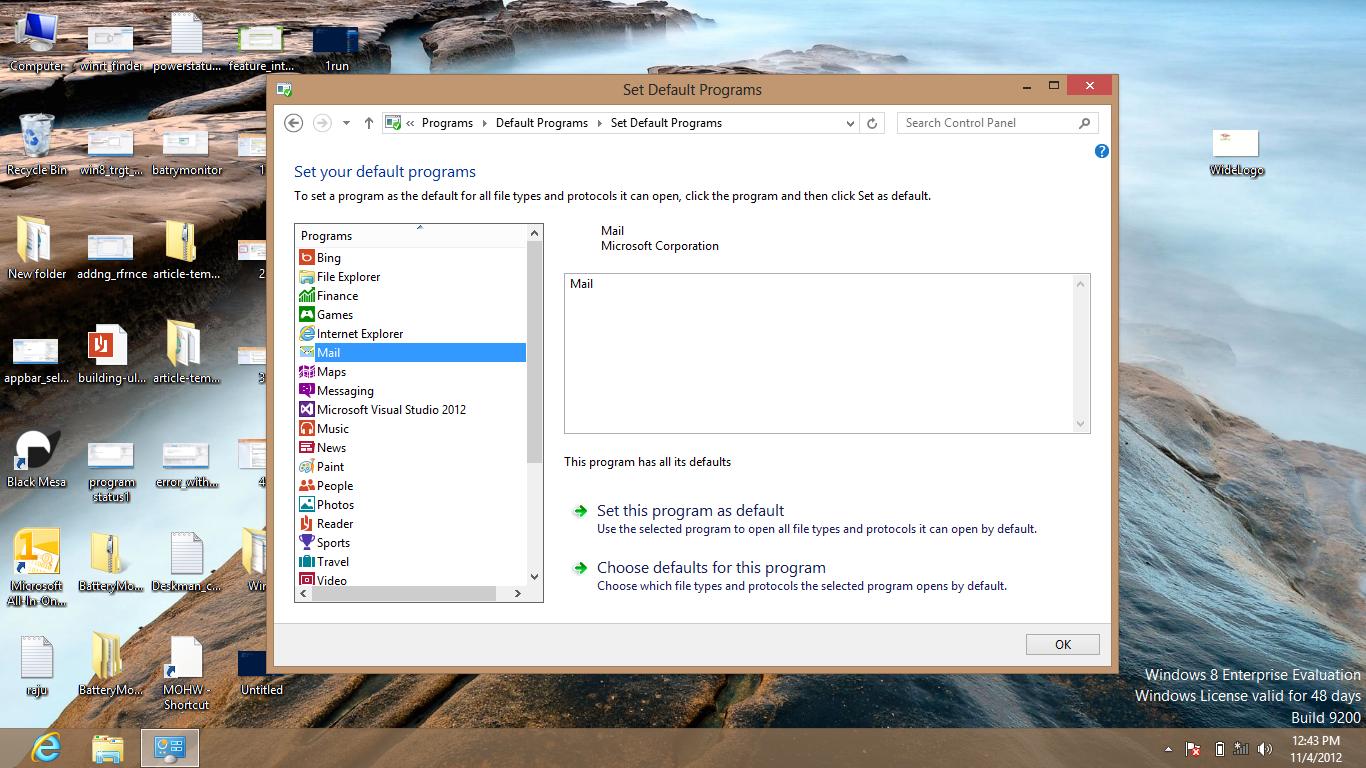
Task: Select the MOHW - Shortcut desktop icon
Action: point(186,673)
